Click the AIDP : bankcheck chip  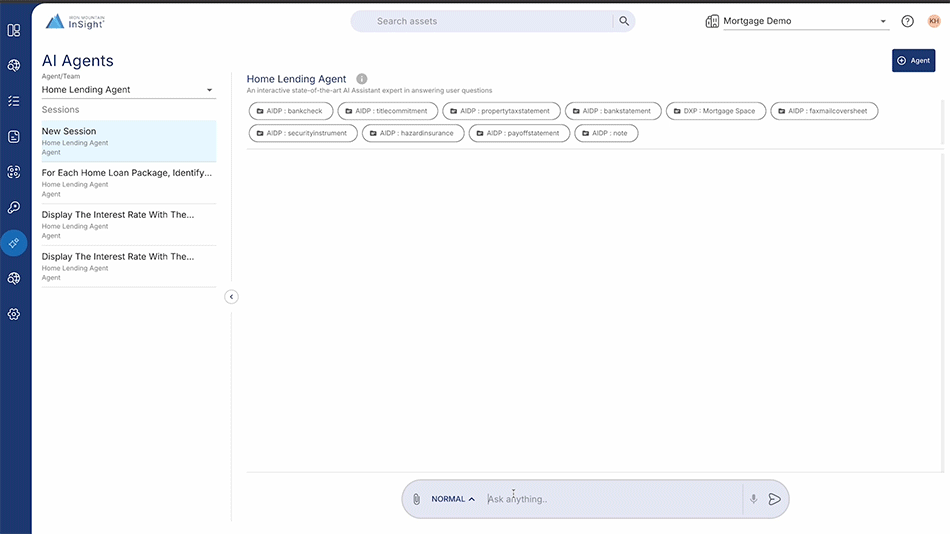click(x=290, y=111)
